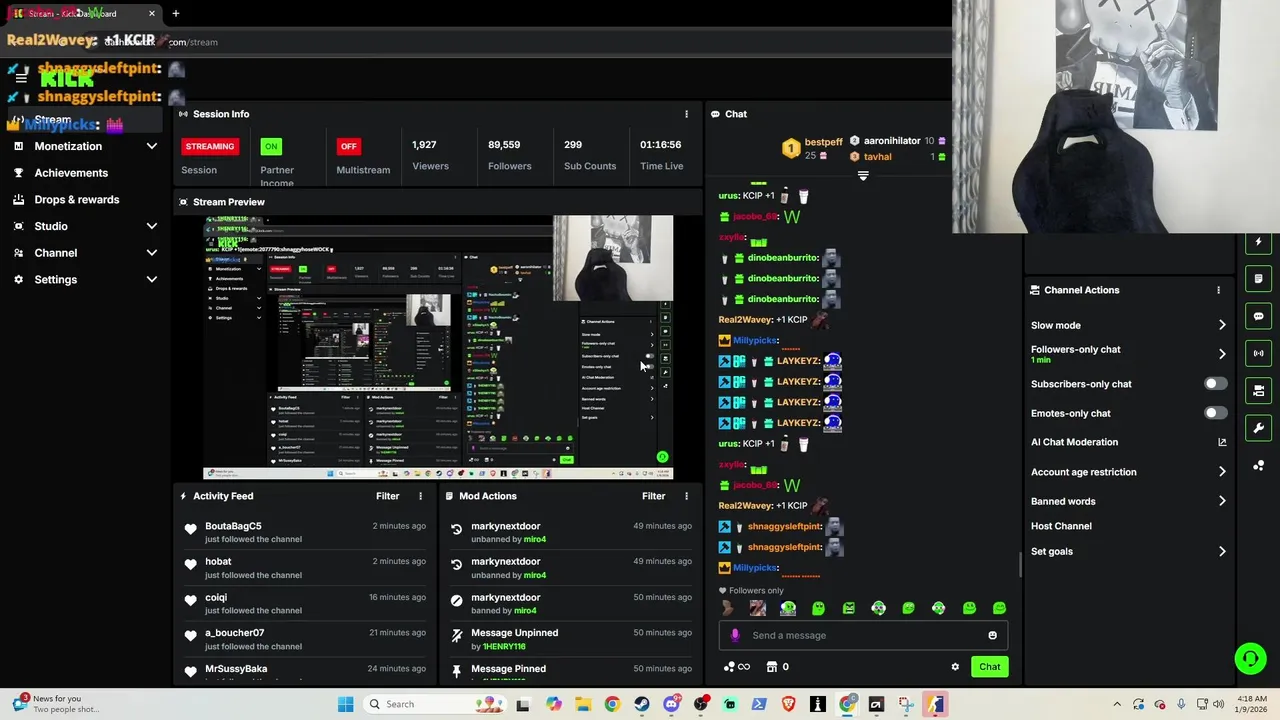Image resolution: width=1280 pixels, height=720 pixels.
Task: Click Host Channel action
Action: click(x=1061, y=526)
